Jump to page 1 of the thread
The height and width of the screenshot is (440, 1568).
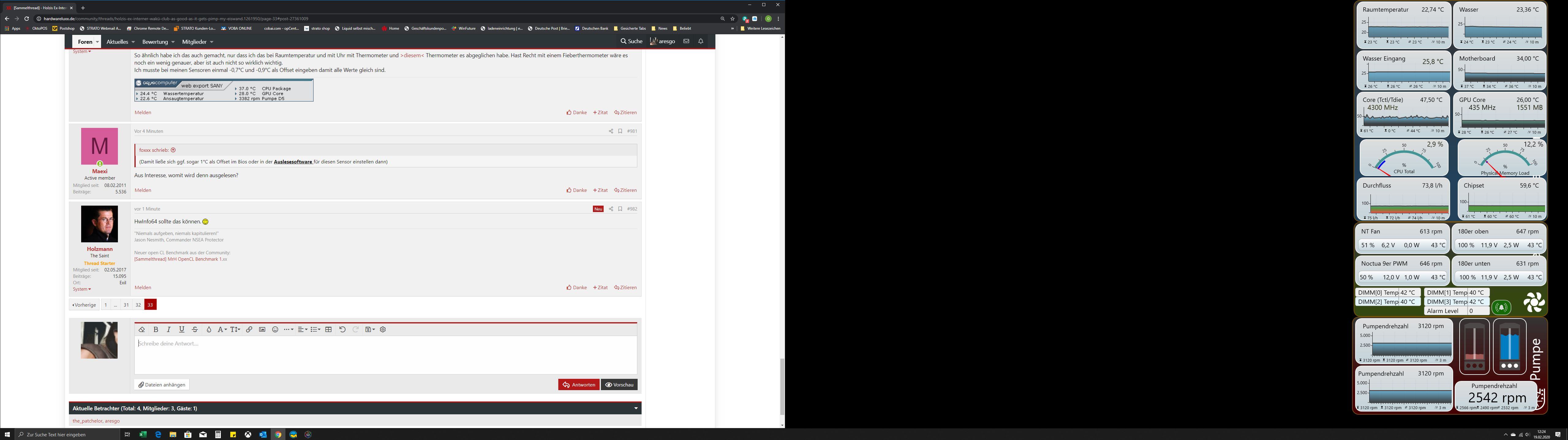pos(105,305)
